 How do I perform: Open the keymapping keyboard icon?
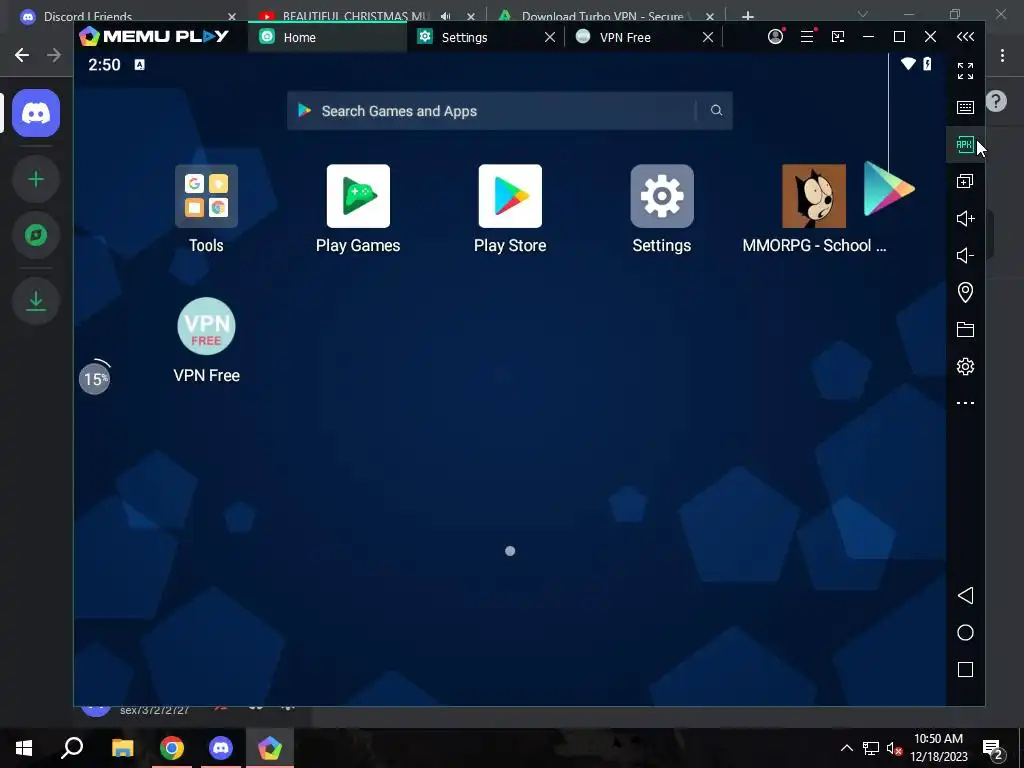pyautogui.click(x=965, y=107)
